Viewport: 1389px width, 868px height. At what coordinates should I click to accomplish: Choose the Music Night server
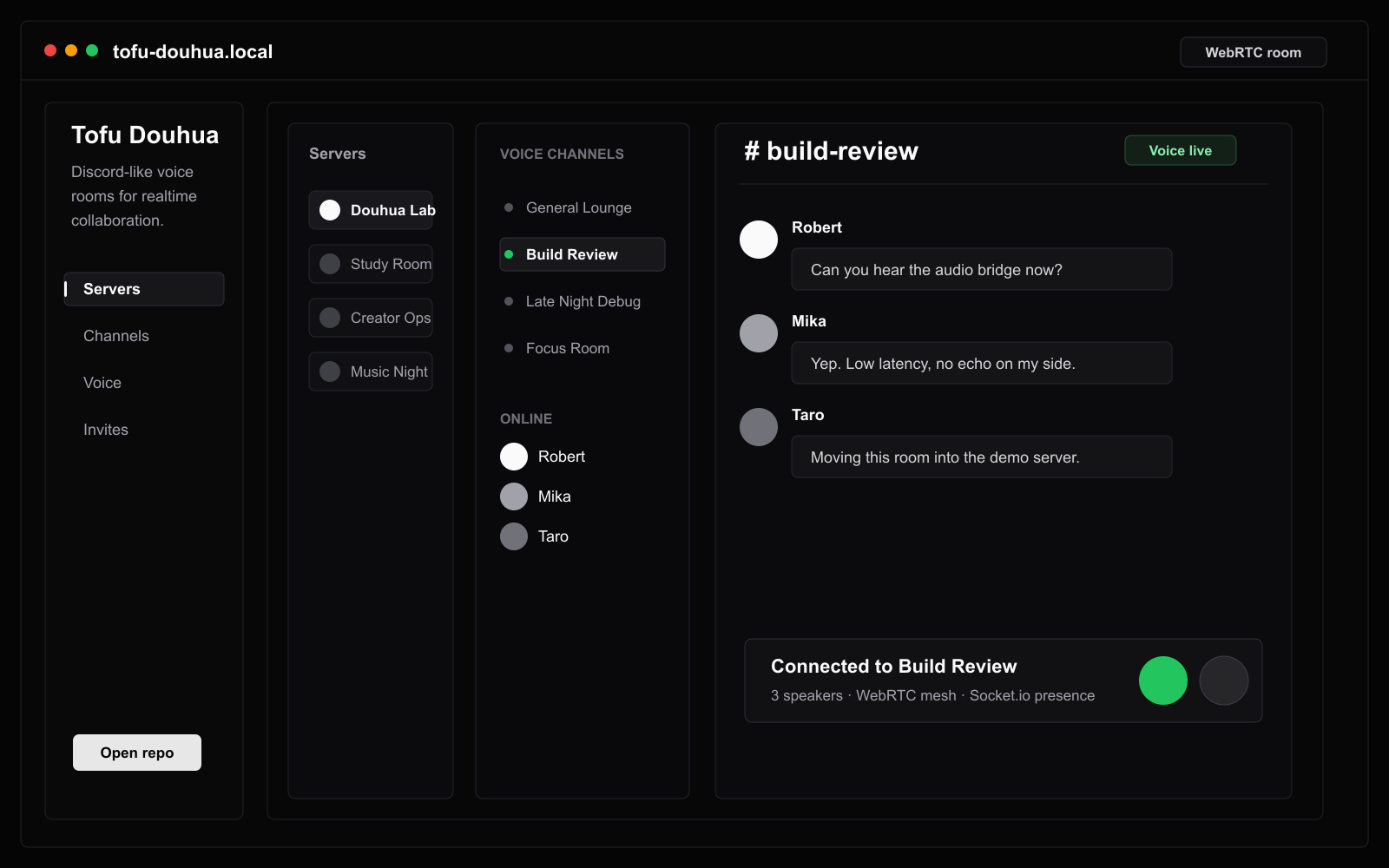tap(371, 372)
